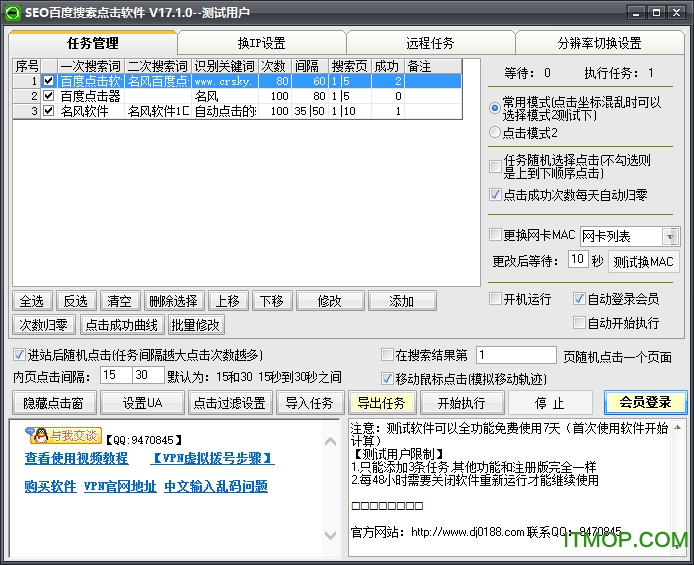The height and width of the screenshot is (565, 694).
Task: Toggle the 自动登录会员 checkbox
Action: coord(579,299)
